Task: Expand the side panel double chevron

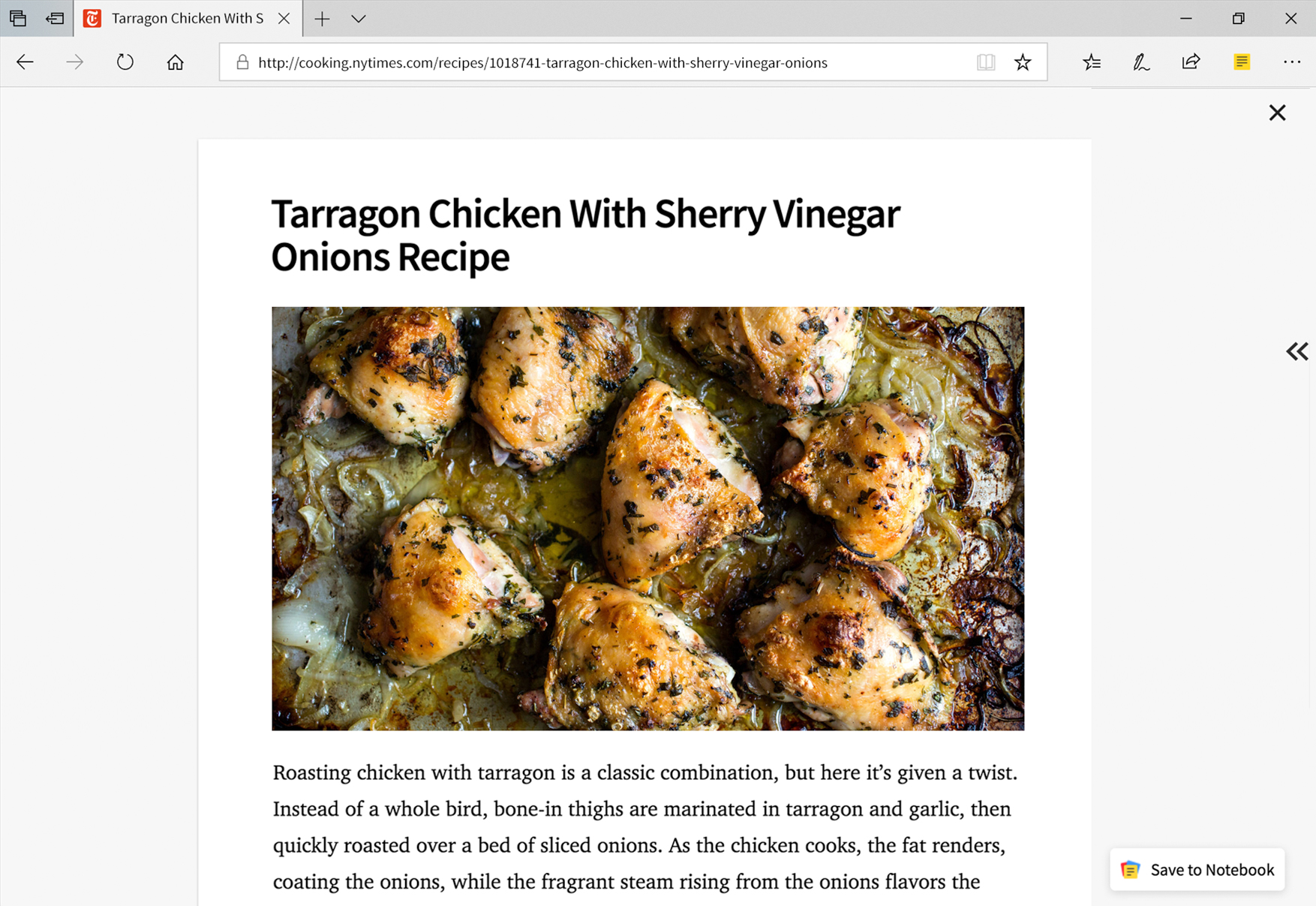Action: click(x=1296, y=351)
